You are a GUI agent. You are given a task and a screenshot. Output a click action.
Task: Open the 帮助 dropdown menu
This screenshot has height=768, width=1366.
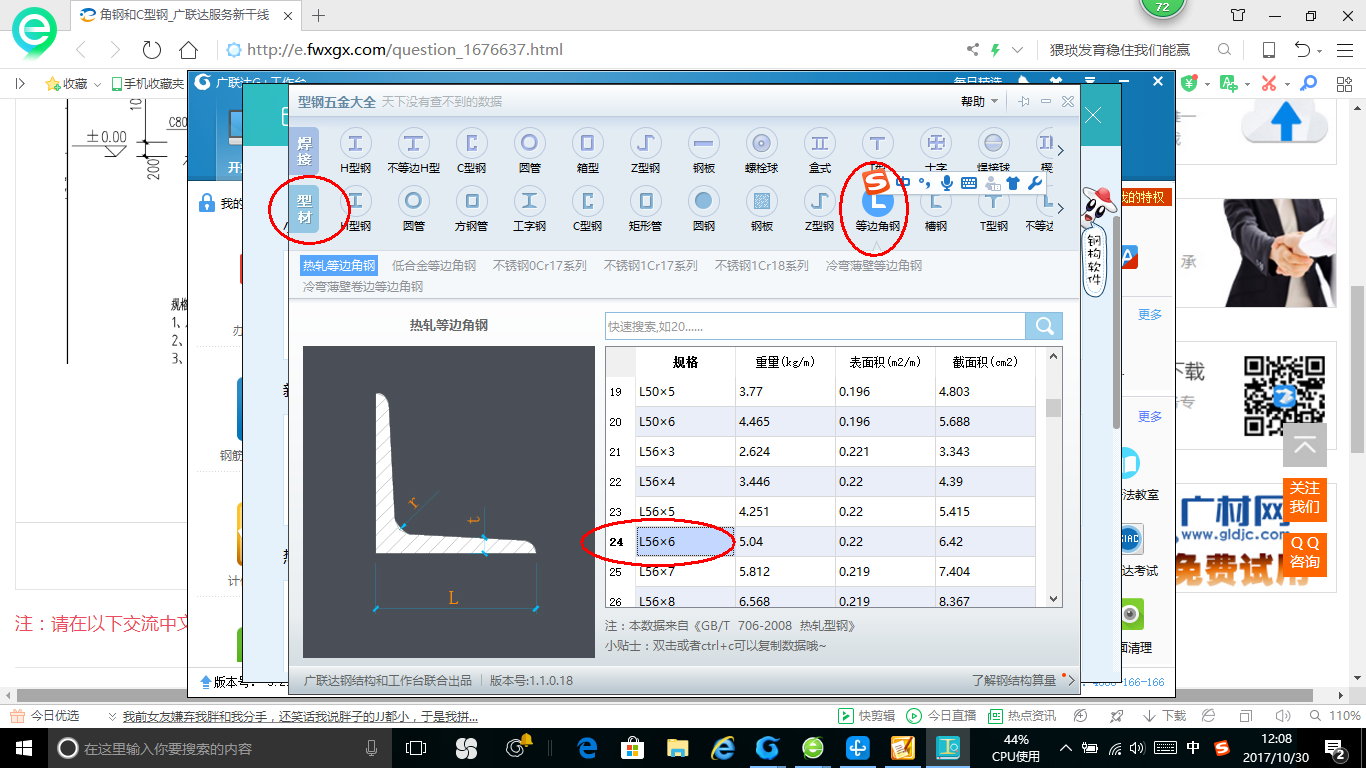pyautogui.click(x=979, y=102)
